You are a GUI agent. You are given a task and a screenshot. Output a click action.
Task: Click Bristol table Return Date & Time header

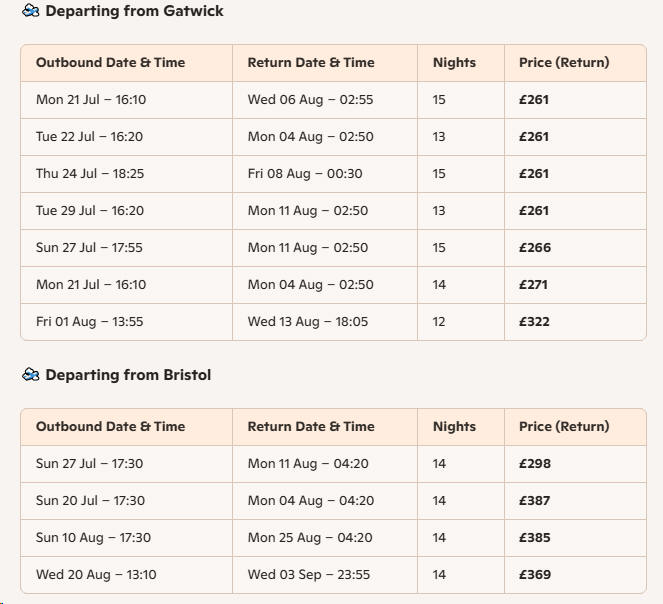coord(311,426)
